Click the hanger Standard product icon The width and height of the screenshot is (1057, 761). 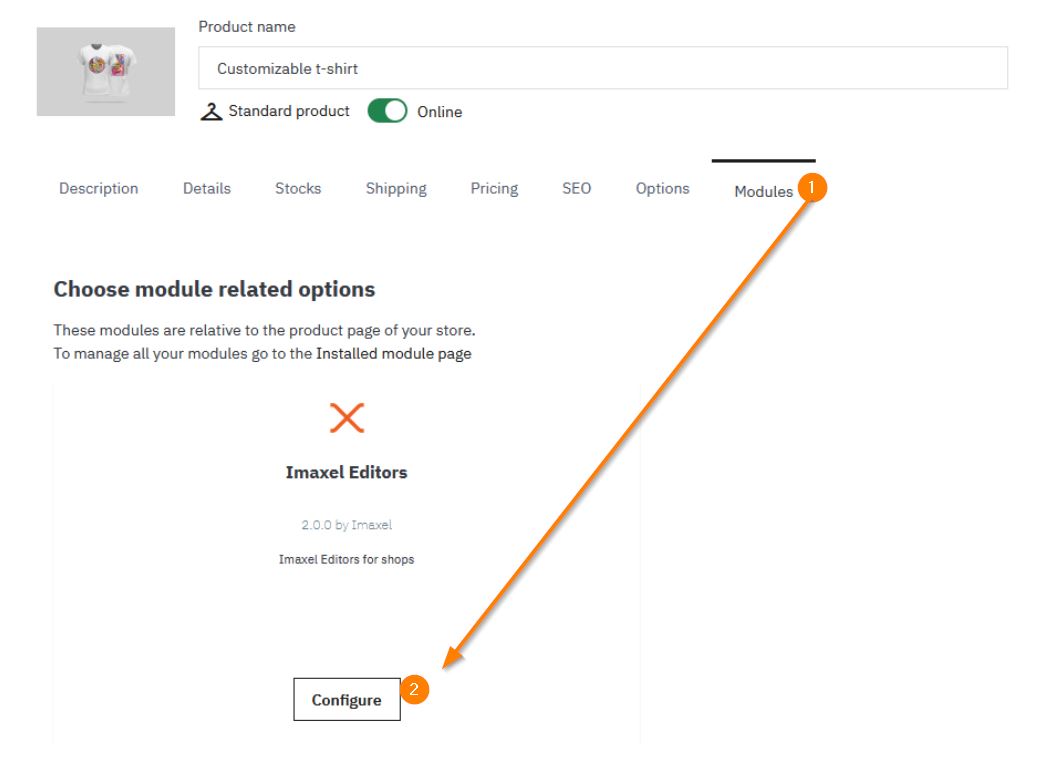click(211, 112)
